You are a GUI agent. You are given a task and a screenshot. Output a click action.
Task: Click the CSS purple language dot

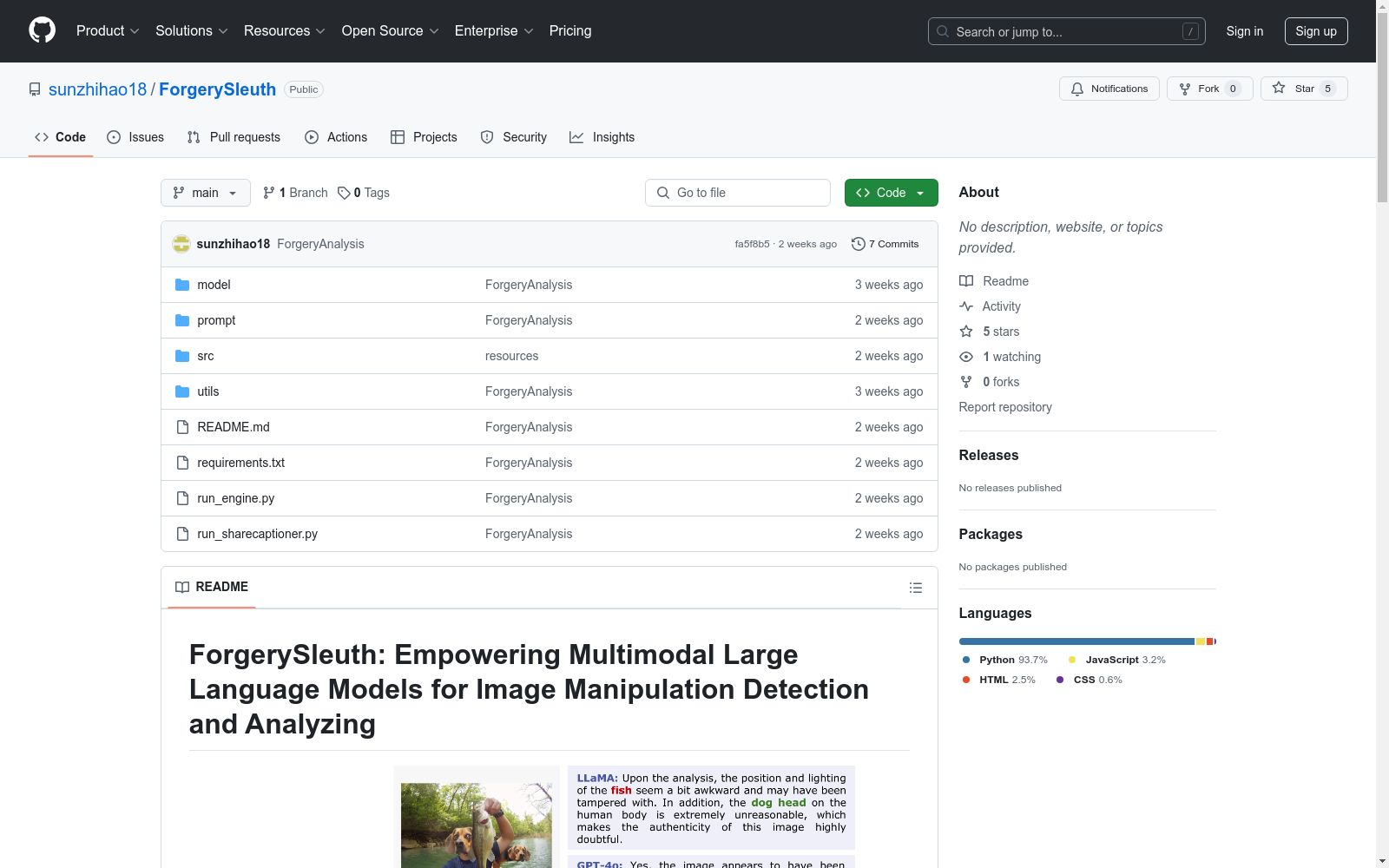(x=1060, y=680)
